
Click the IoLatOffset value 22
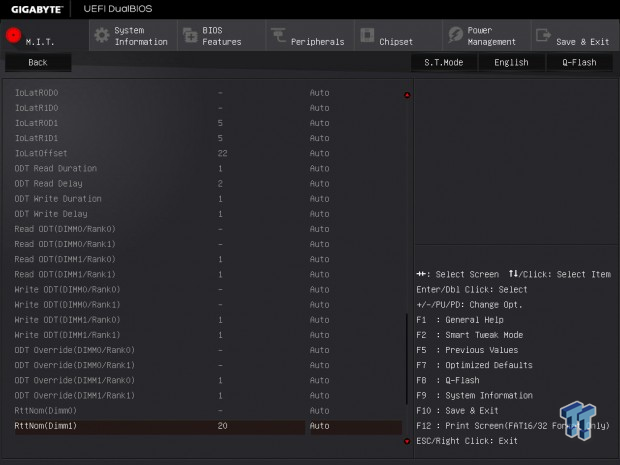[222, 153]
